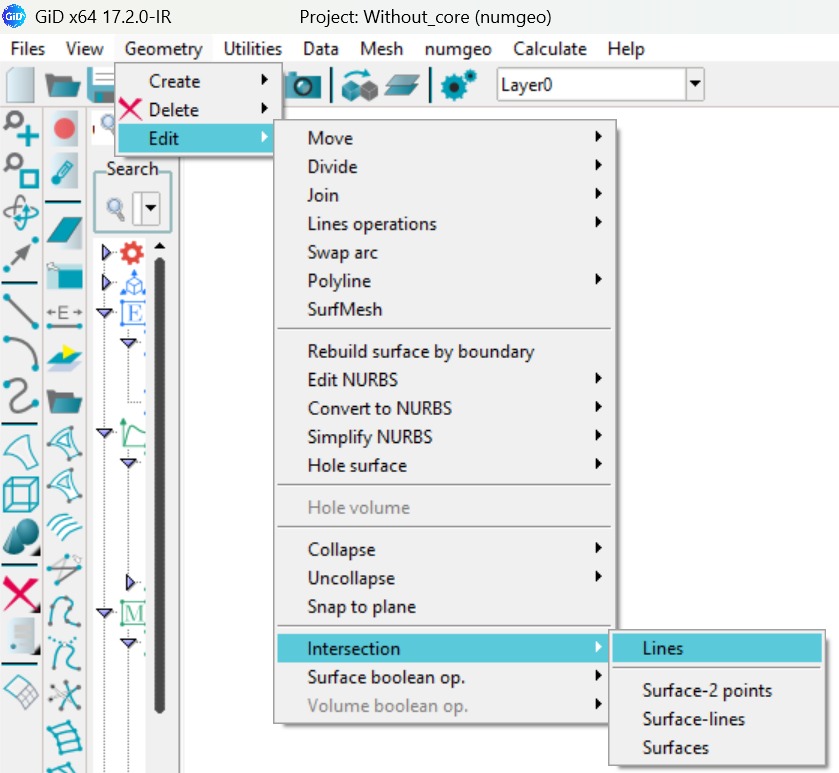Choose the Create line tool
The height and width of the screenshot is (773, 839).
20,311
